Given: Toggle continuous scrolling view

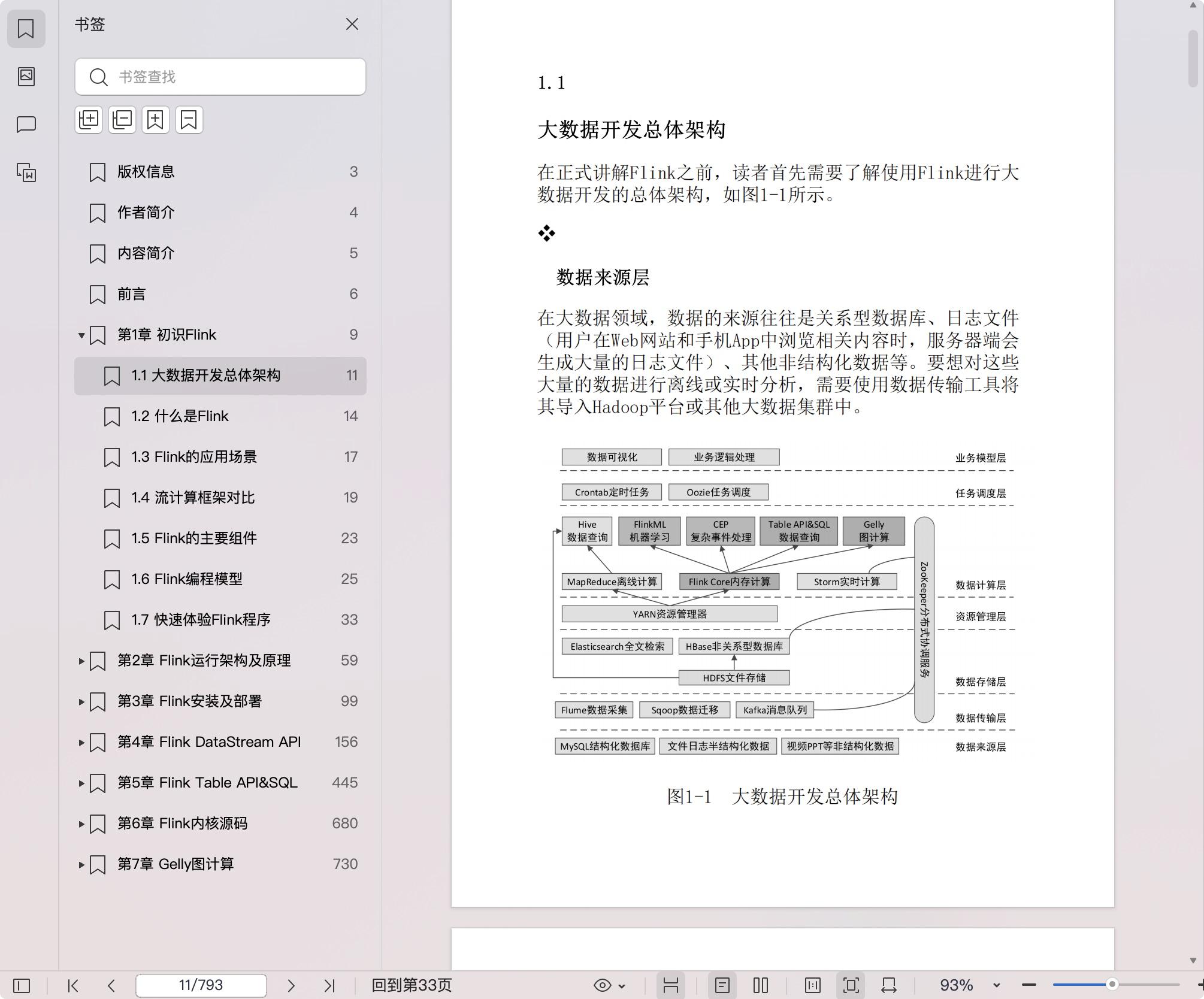Looking at the screenshot, I should point(671,985).
